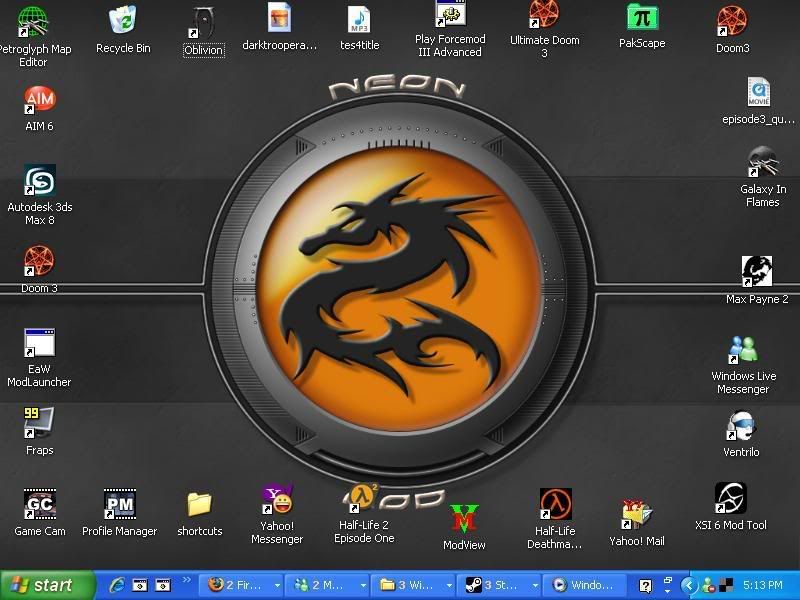The height and width of the screenshot is (600, 800).
Task: Open the Start menu
Action: click(x=47, y=585)
